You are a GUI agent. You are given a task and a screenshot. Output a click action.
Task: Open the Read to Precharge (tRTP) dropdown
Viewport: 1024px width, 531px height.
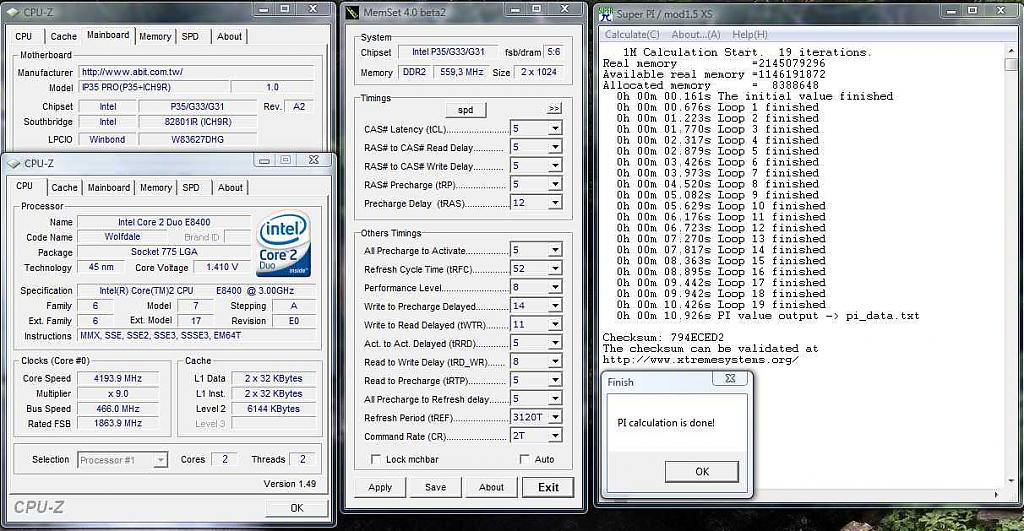pos(554,380)
